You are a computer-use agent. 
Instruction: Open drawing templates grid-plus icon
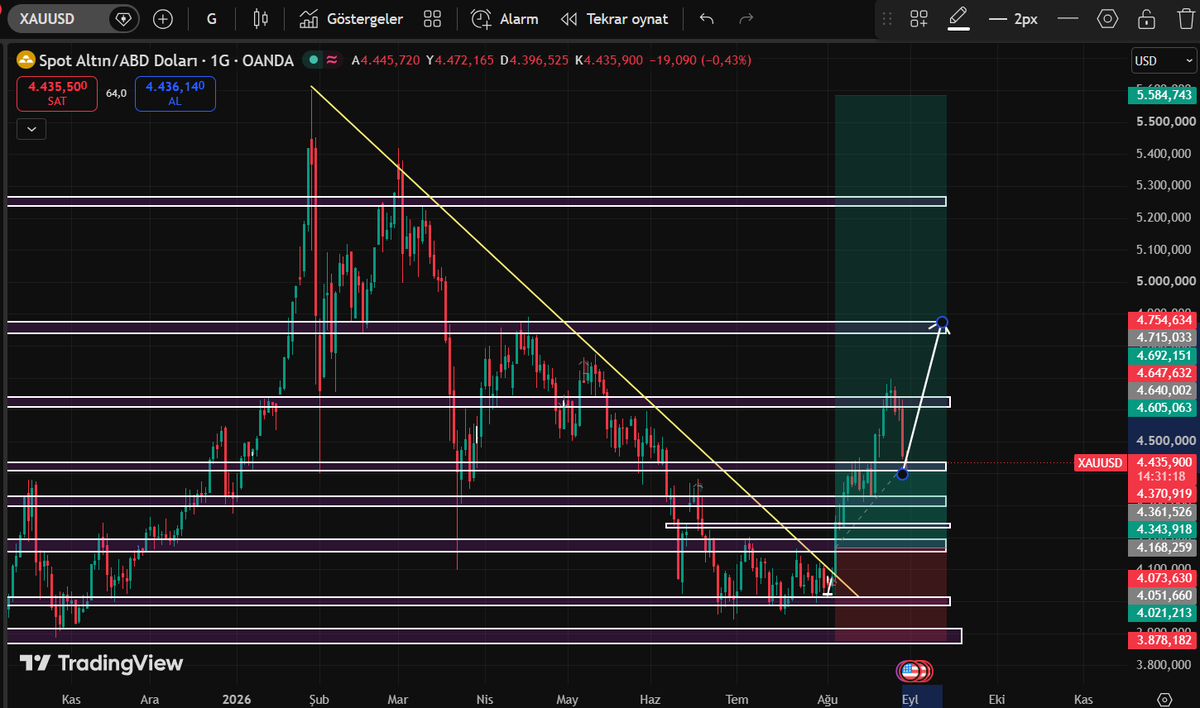coord(919,19)
